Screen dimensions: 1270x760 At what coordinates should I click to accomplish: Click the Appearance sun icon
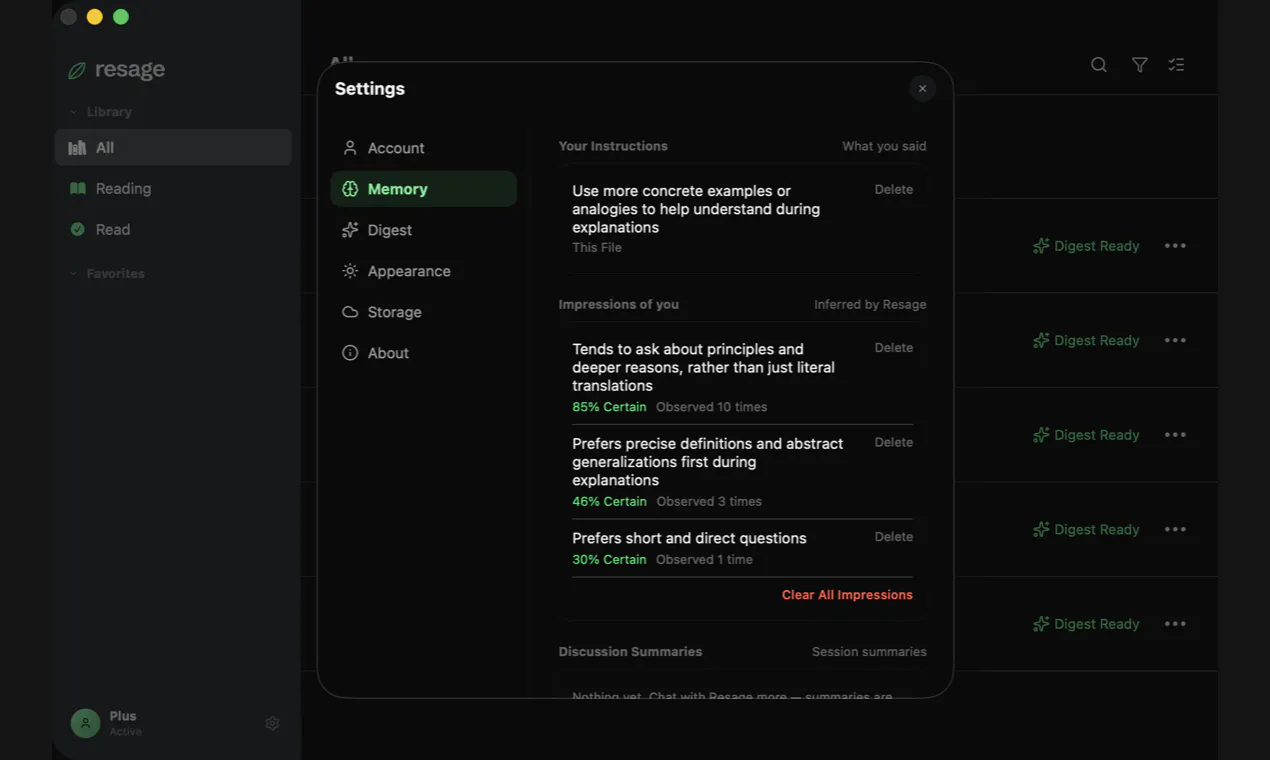350,271
